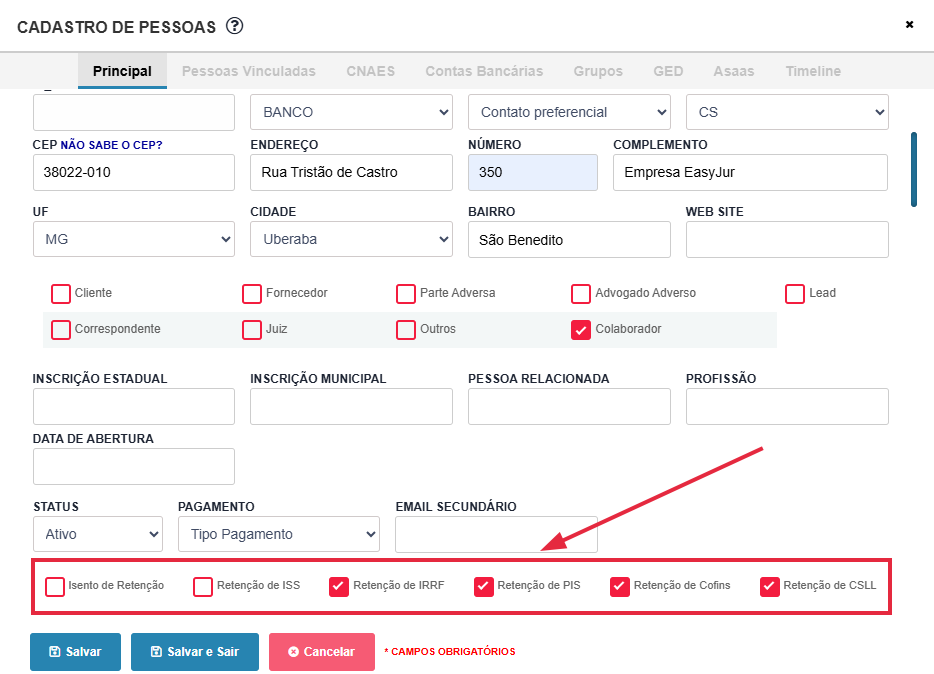Close the Cadastro de Pessoas dialog
The height and width of the screenshot is (674, 934).
(x=909, y=25)
